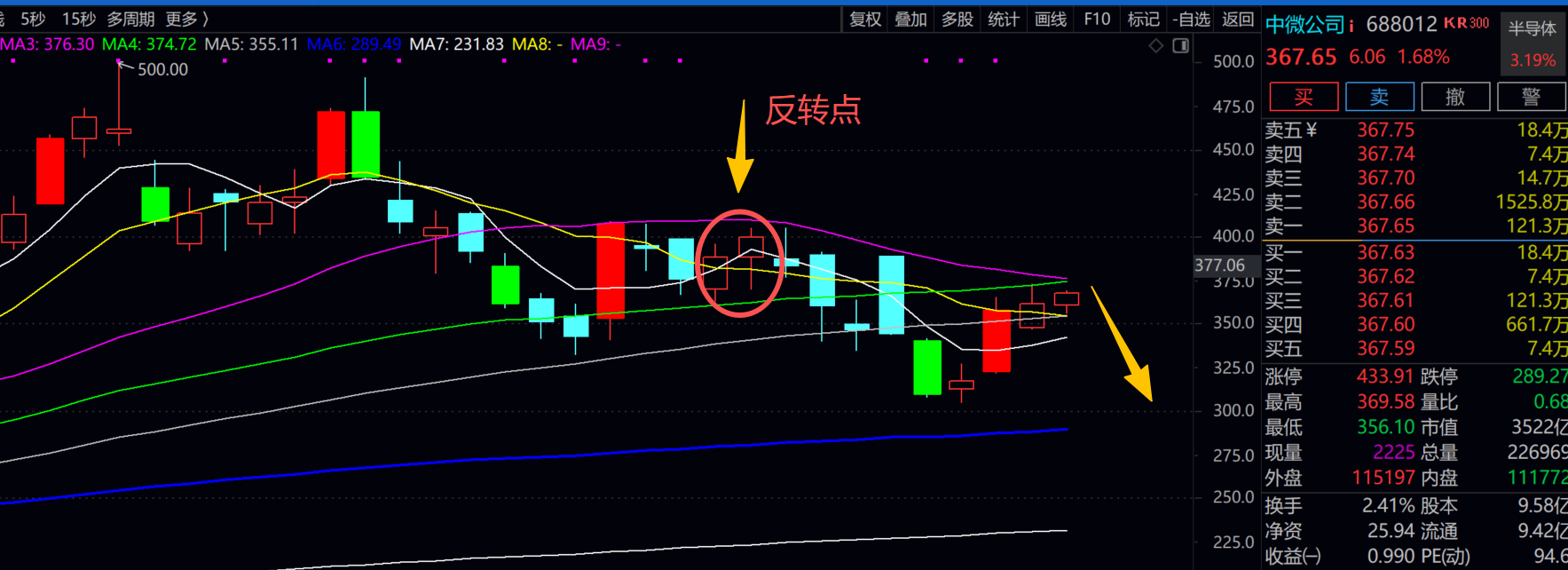Open the 画线 drawing tools
This screenshot has height=570, width=1568.
tap(1051, 19)
